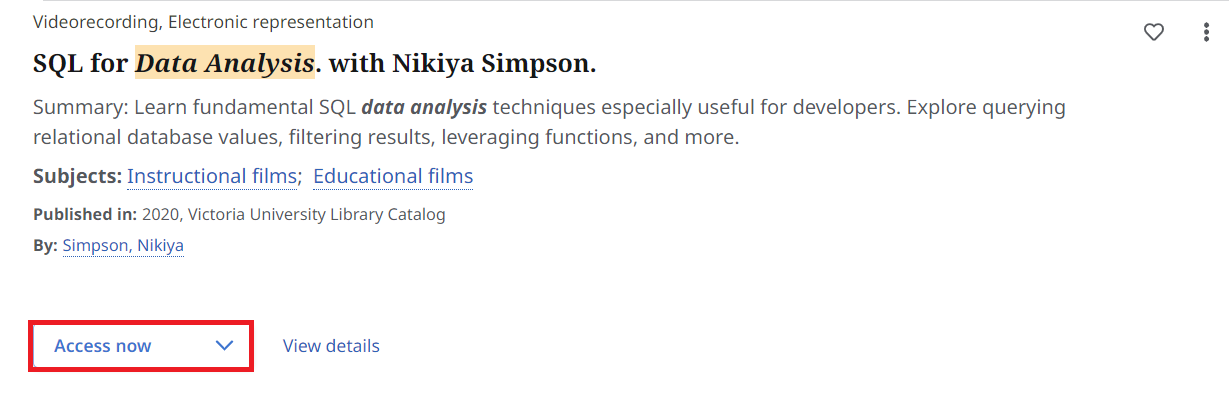Expand the Access now chevron arrow
Viewport: 1229px width, 397px height.
click(224, 346)
